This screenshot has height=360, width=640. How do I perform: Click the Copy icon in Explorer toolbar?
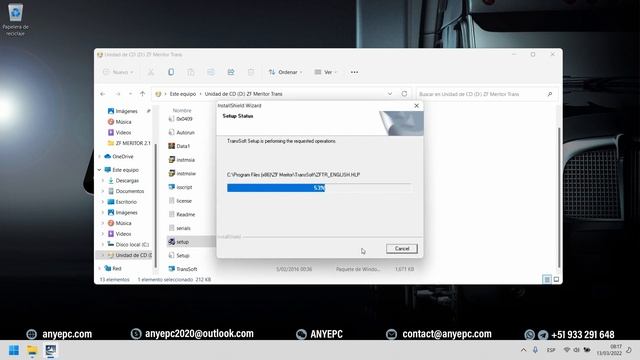coord(171,72)
